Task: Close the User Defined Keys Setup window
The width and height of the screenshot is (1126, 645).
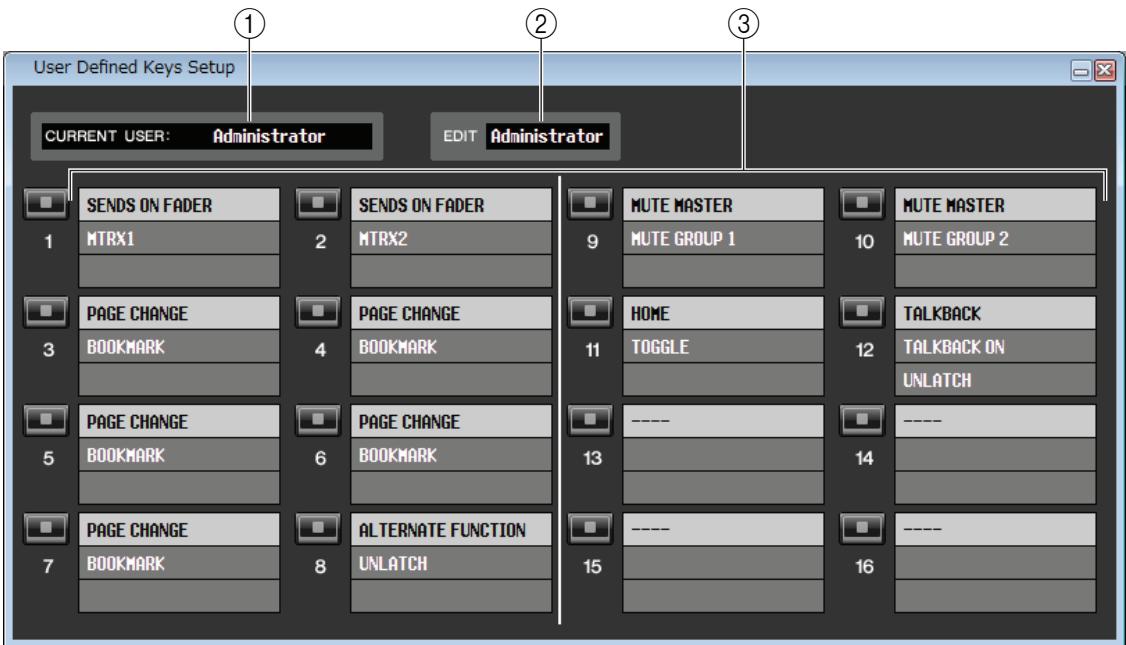Action: [x=1104, y=70]
